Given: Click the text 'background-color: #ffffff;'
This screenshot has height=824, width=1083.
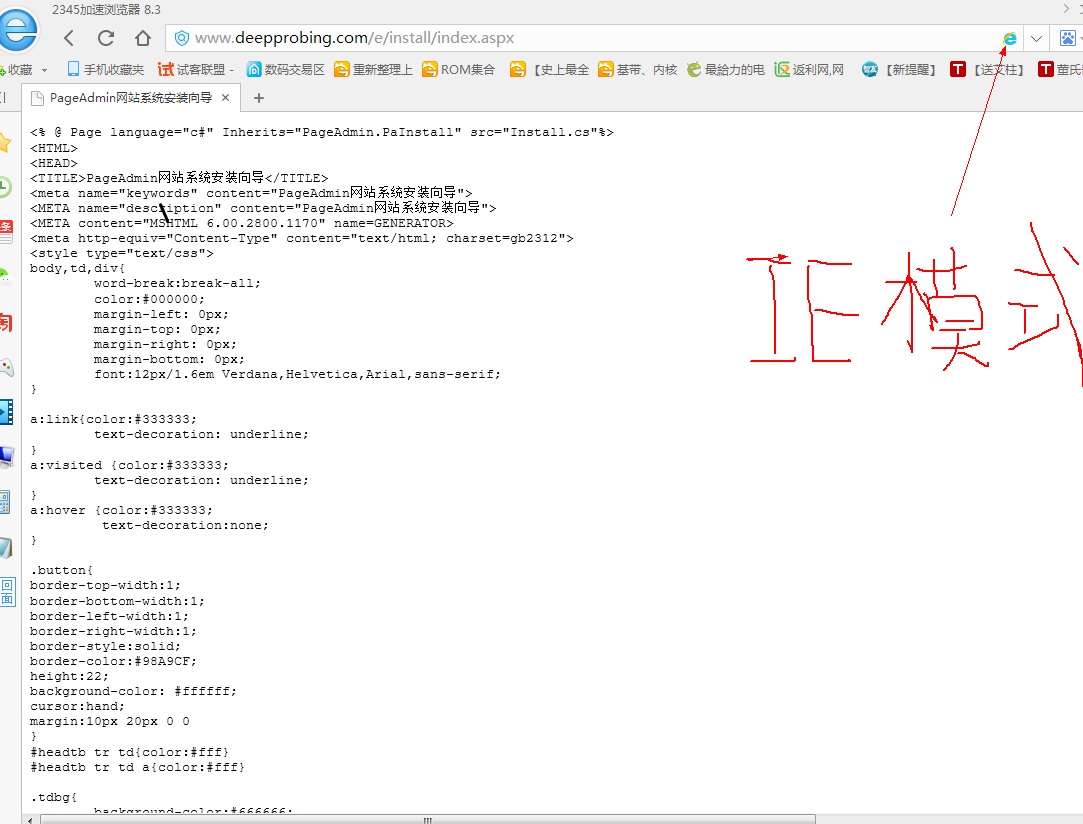Looking at the screenshot, I should click(133, 691).
